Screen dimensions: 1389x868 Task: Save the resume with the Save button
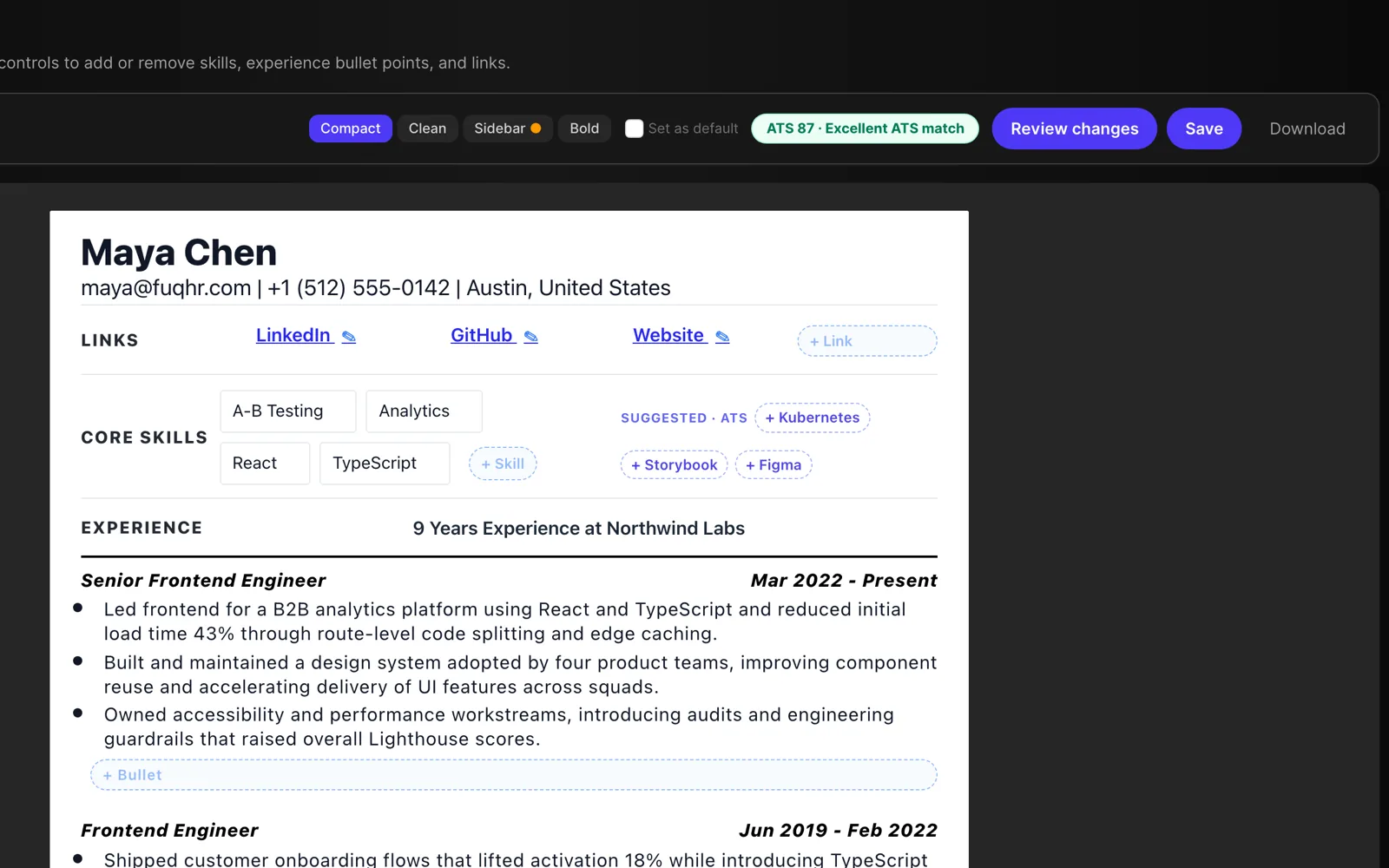pos(1204,128)
